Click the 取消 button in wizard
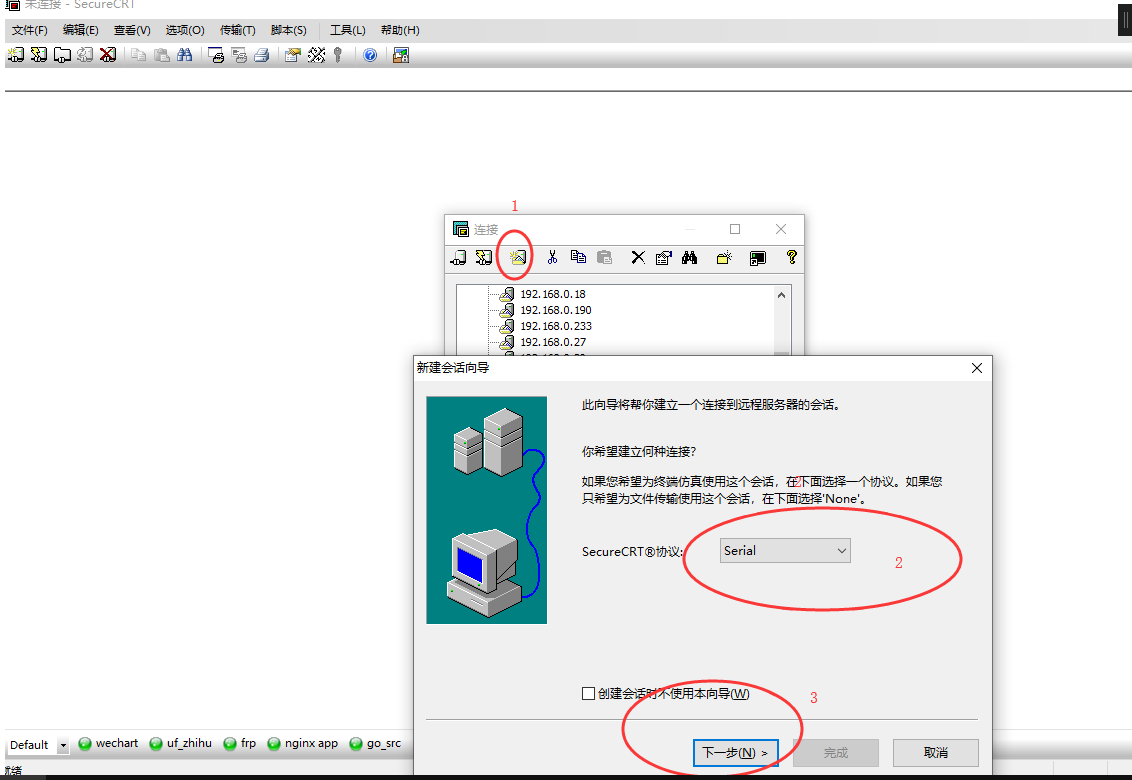Screen dimensions: 1132x780 (x=936, y=753)
